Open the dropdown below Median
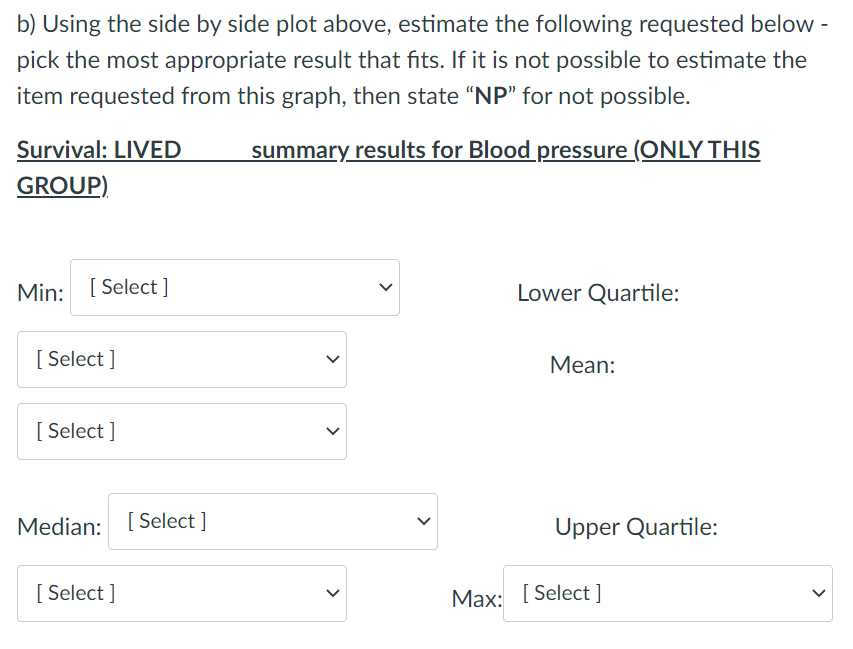This screenshot has width=853, height=649. pyautogui.click(x=181, y=593)
